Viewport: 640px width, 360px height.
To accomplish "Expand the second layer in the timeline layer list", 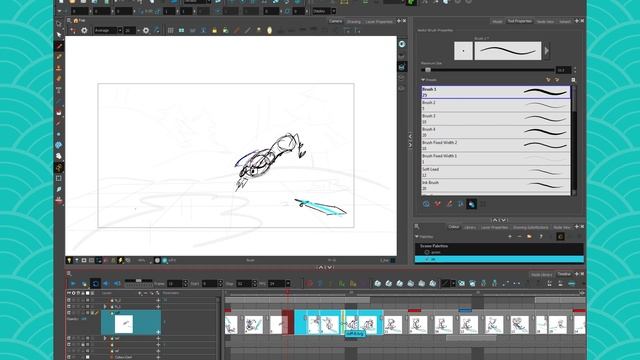I will [105, 306].
